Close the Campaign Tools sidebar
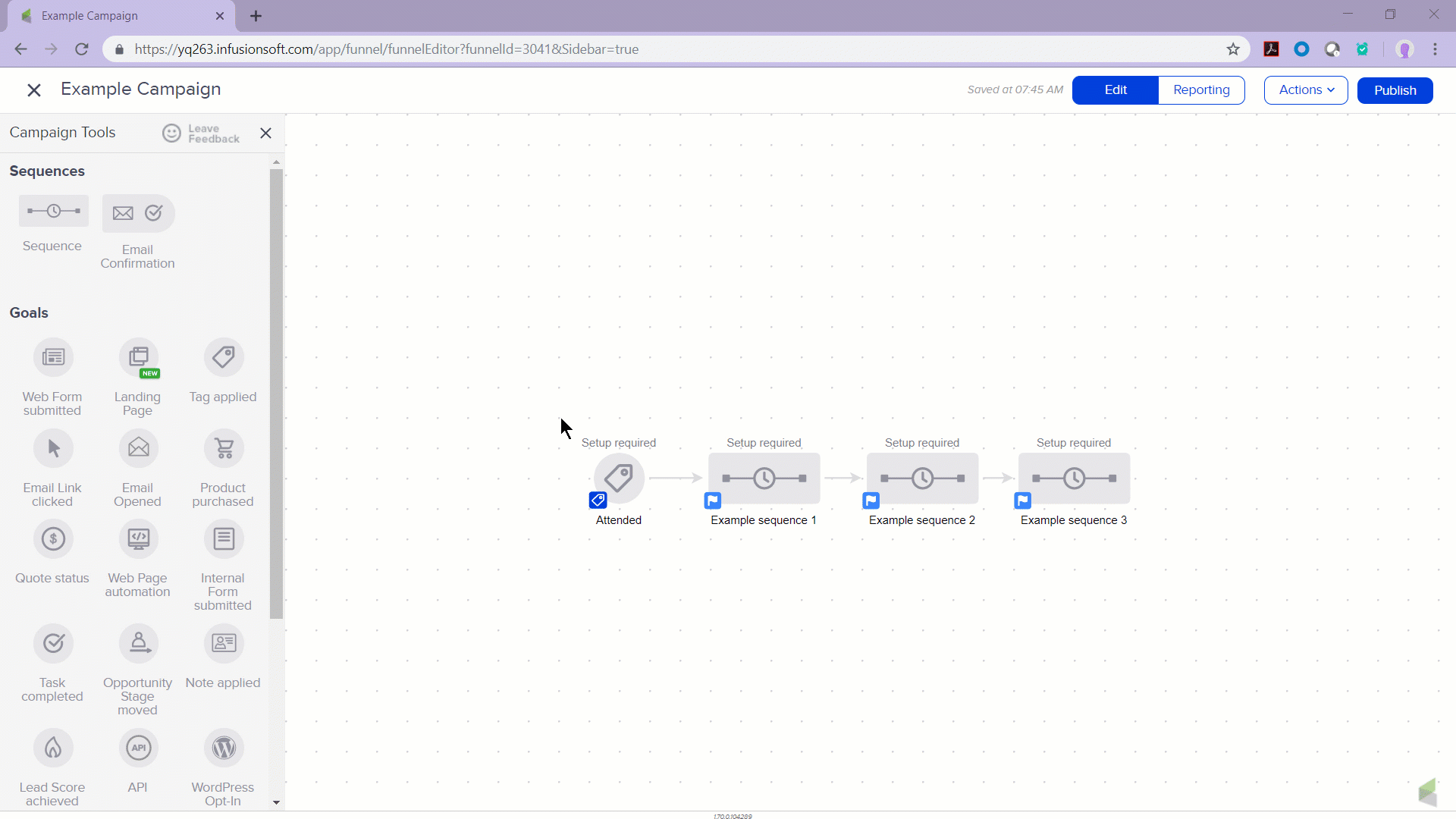The height and width of the screenshot is (819, 1456). (265, 133)
